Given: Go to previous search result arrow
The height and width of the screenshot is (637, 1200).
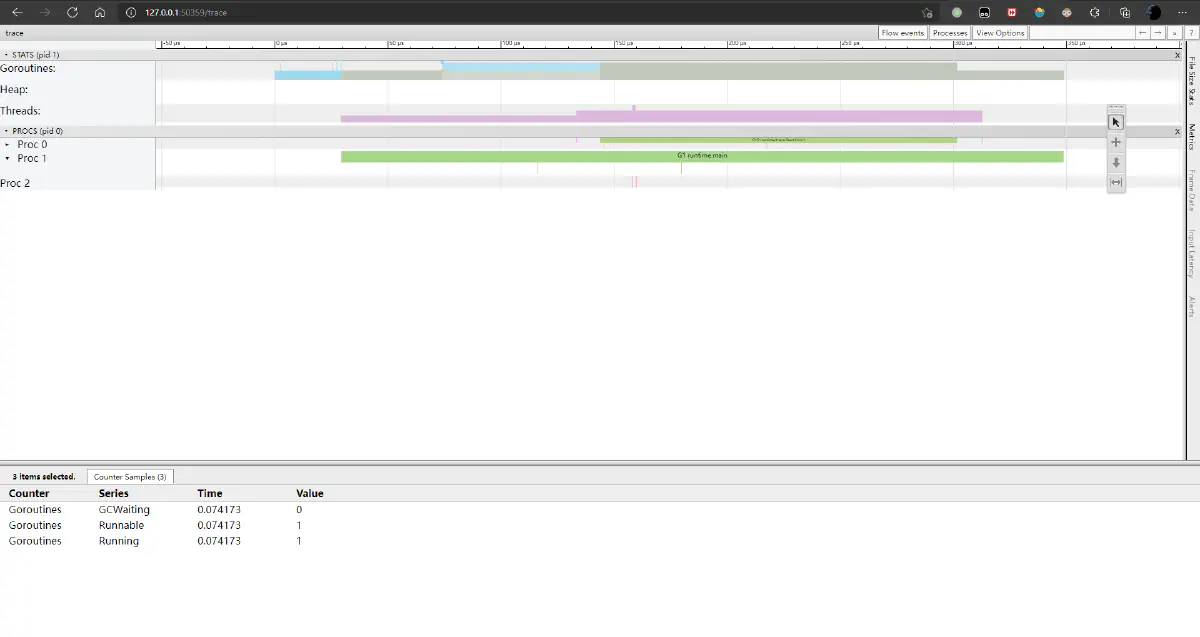Looking at the screenshot, I should click(x=1142, y=33).
